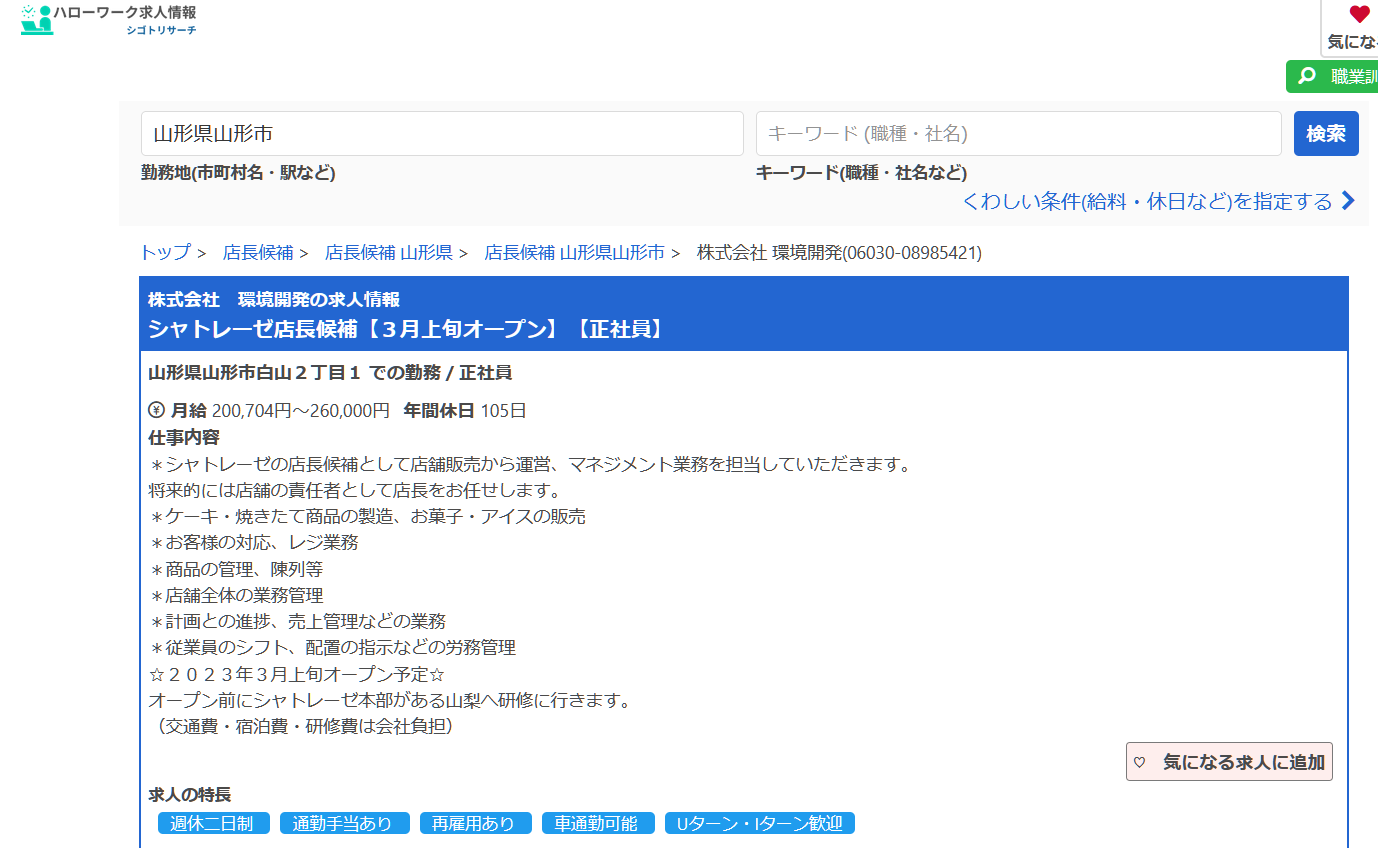
Task: Open 店長候補 山形県山形市 breadcrumb link
Action: [574, 253]
